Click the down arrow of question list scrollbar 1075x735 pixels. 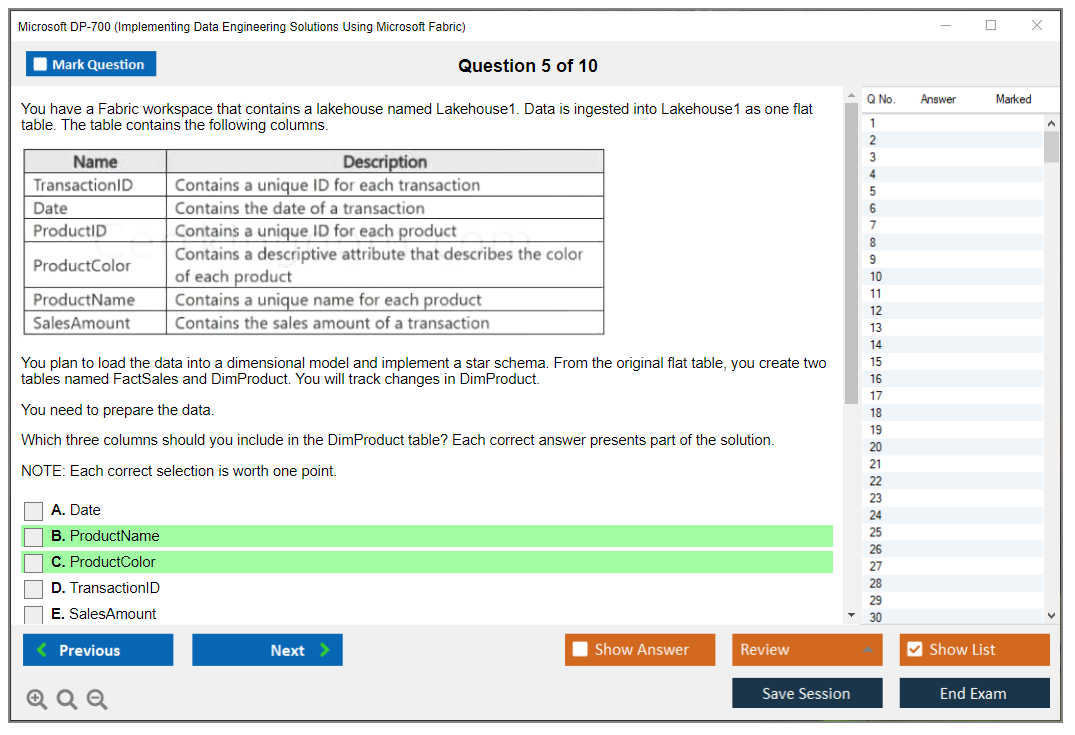click(1051, 614)
